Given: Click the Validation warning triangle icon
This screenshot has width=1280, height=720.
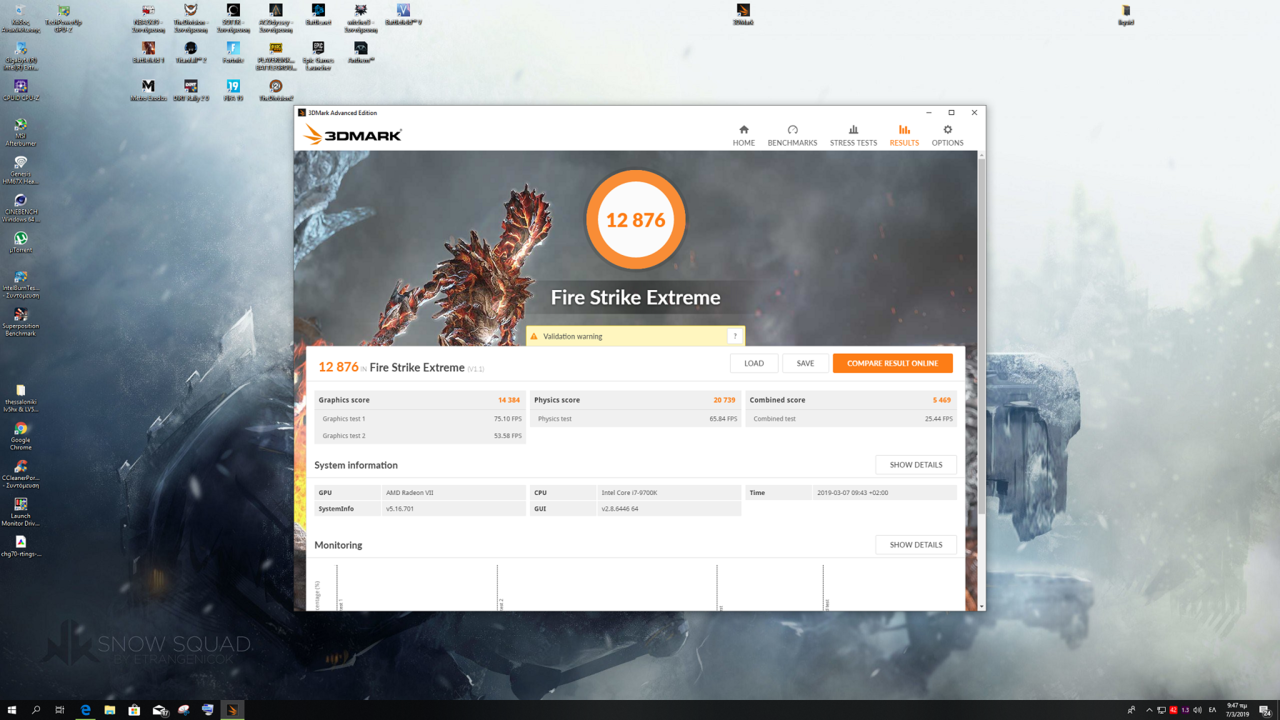Looking at the screenshot, I should click(x=534, y=336).
